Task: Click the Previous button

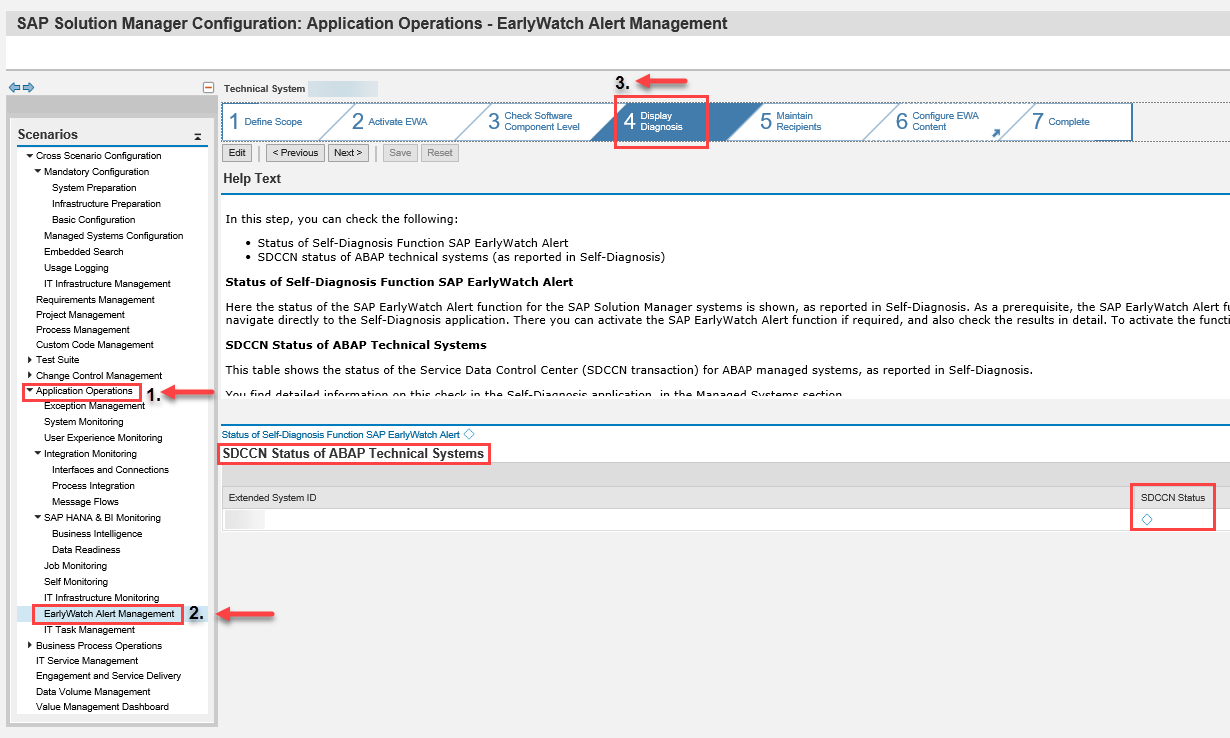Action: tap(295, 153)
